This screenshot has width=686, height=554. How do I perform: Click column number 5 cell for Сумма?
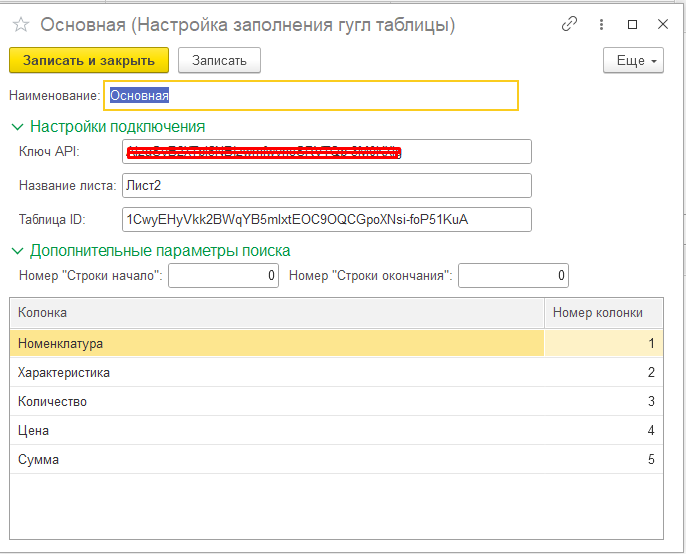pos(604,459)
